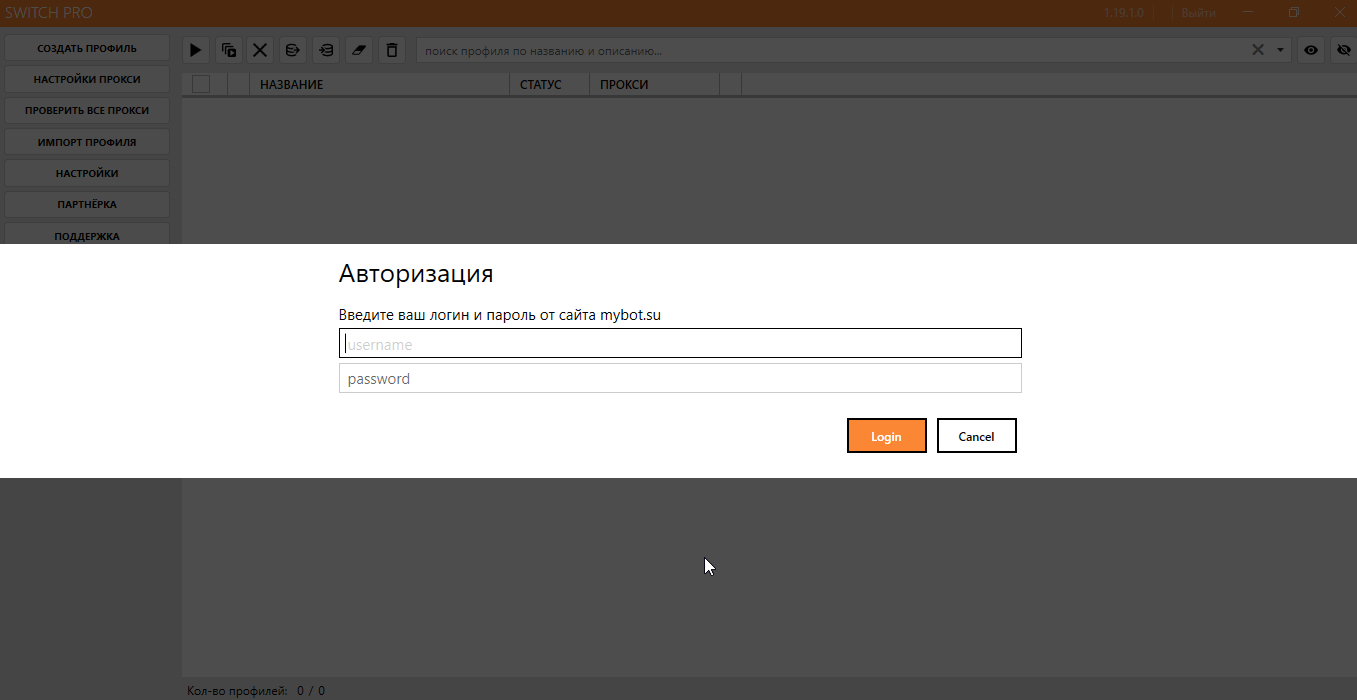Click the profile search field

[832, 50]
